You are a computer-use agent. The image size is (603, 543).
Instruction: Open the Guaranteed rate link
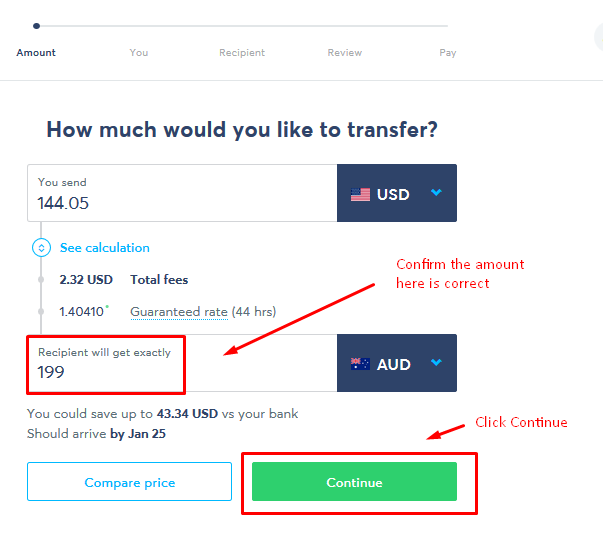point(179,312)
